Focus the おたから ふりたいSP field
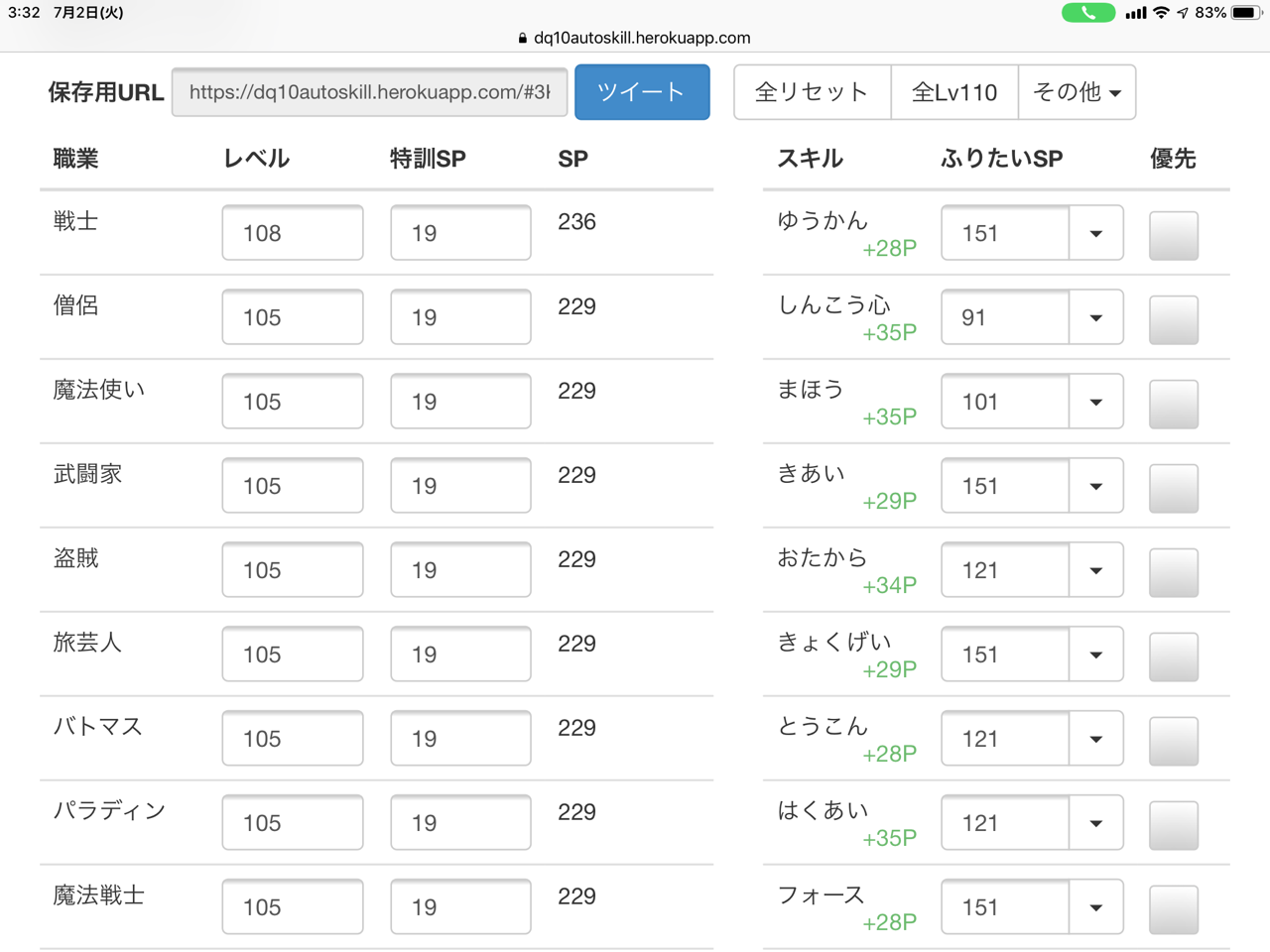The image size is (1270, 952). click(x=1005, y=570)
